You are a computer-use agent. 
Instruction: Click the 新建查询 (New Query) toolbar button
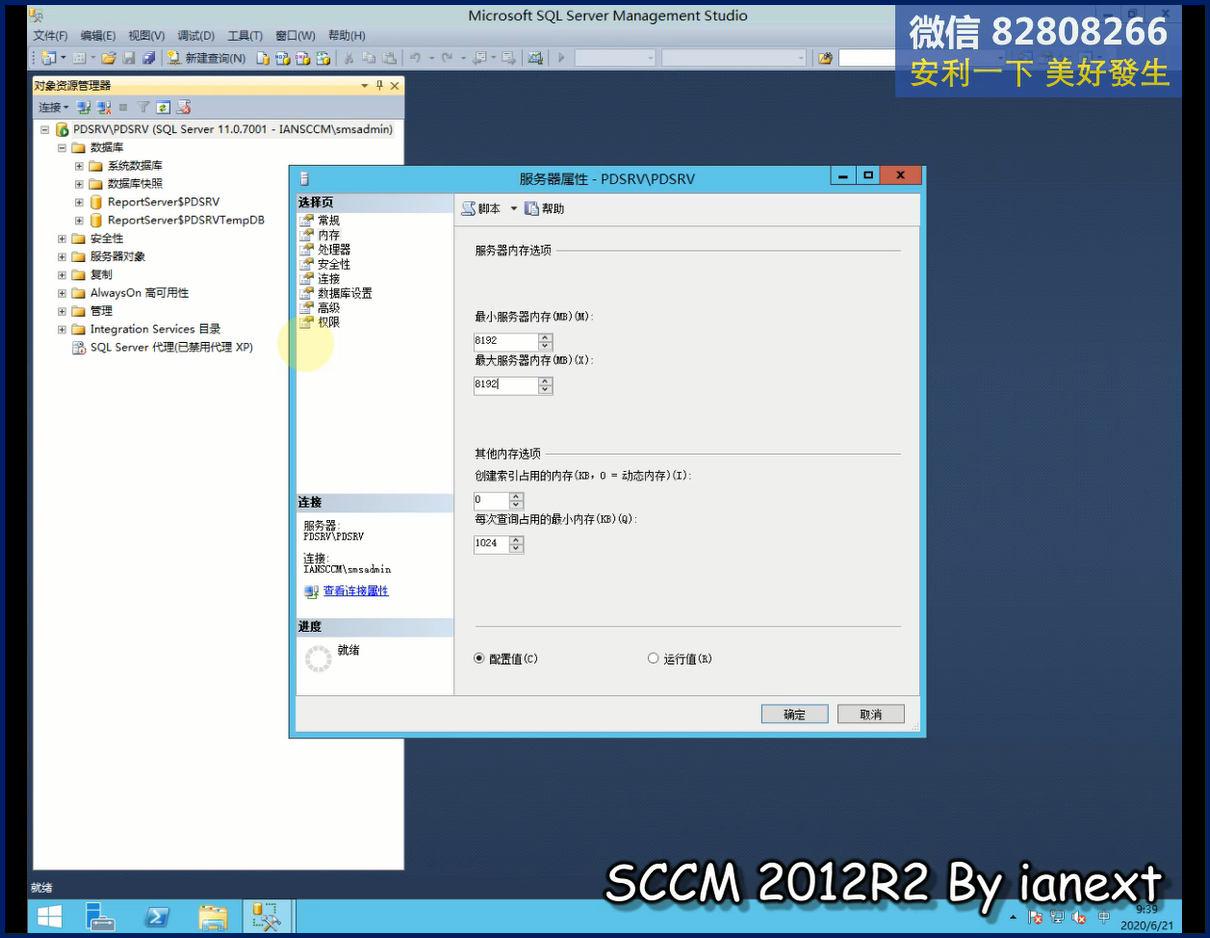tap(207, 58)
